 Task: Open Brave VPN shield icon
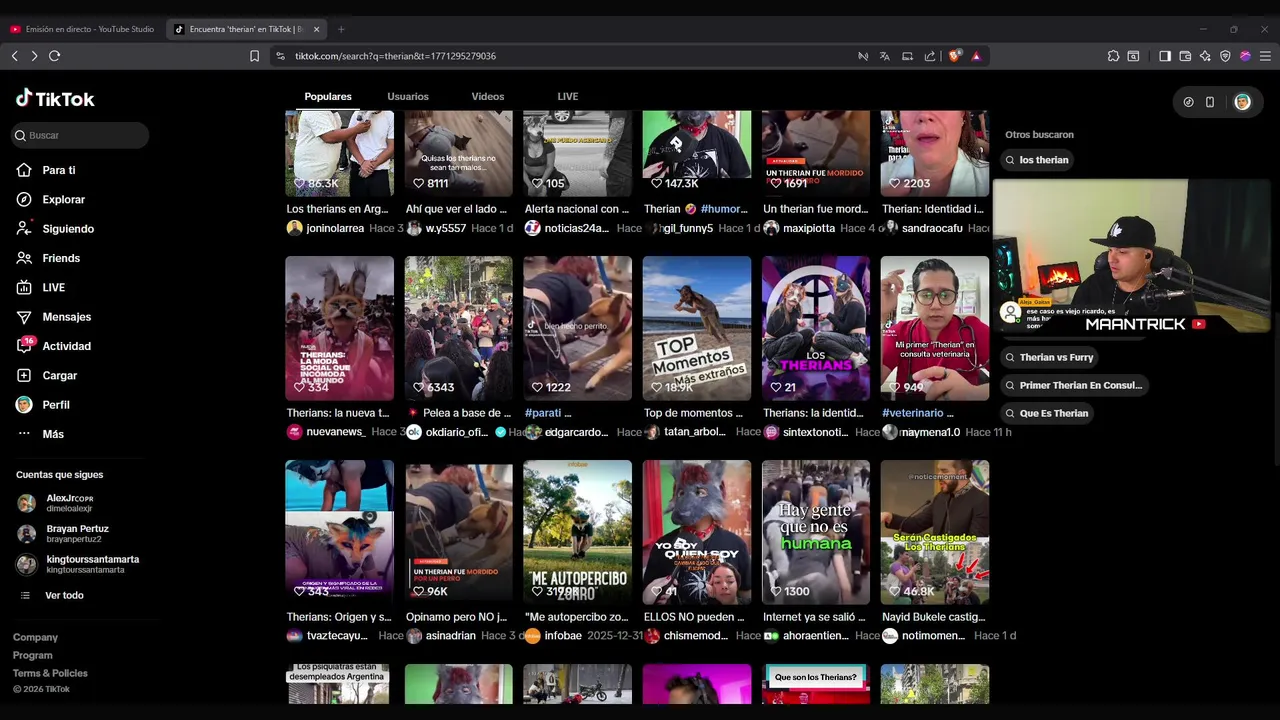tap(1225, 56)
